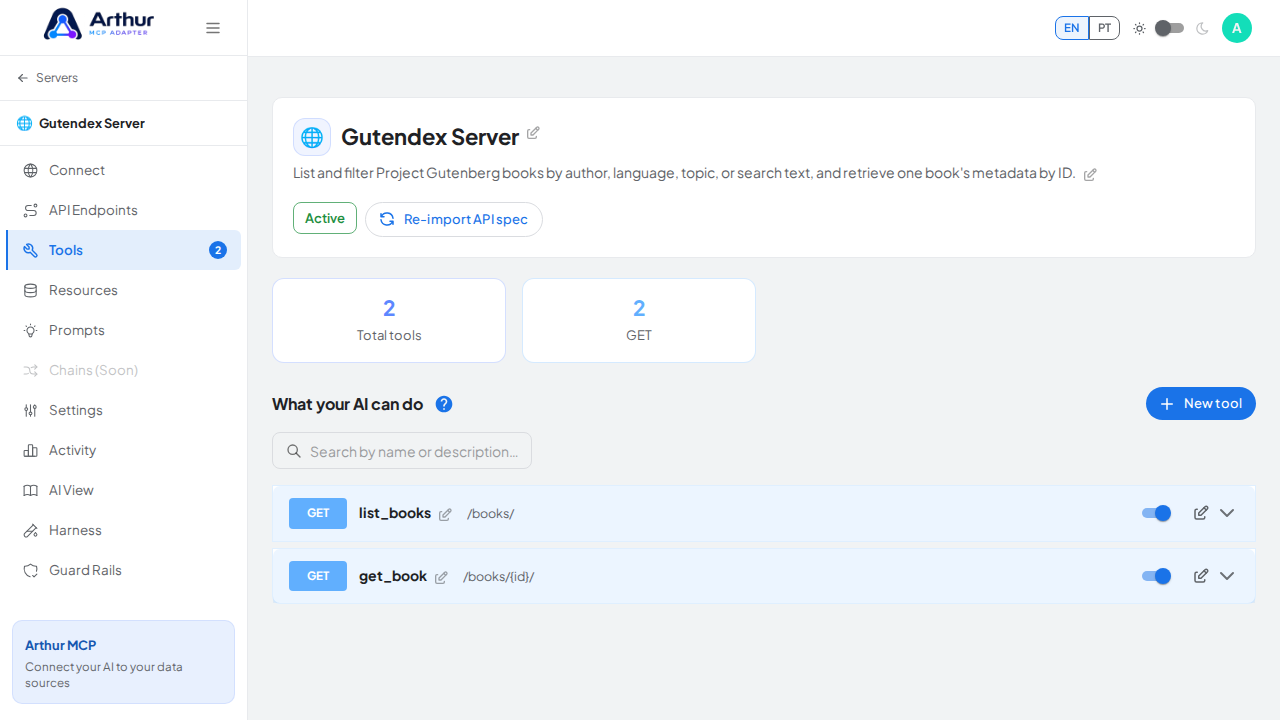Click the /books/{id}/ path text
Image resolution: width=1280 pixels, height=720 pixels.
point(499,577)
